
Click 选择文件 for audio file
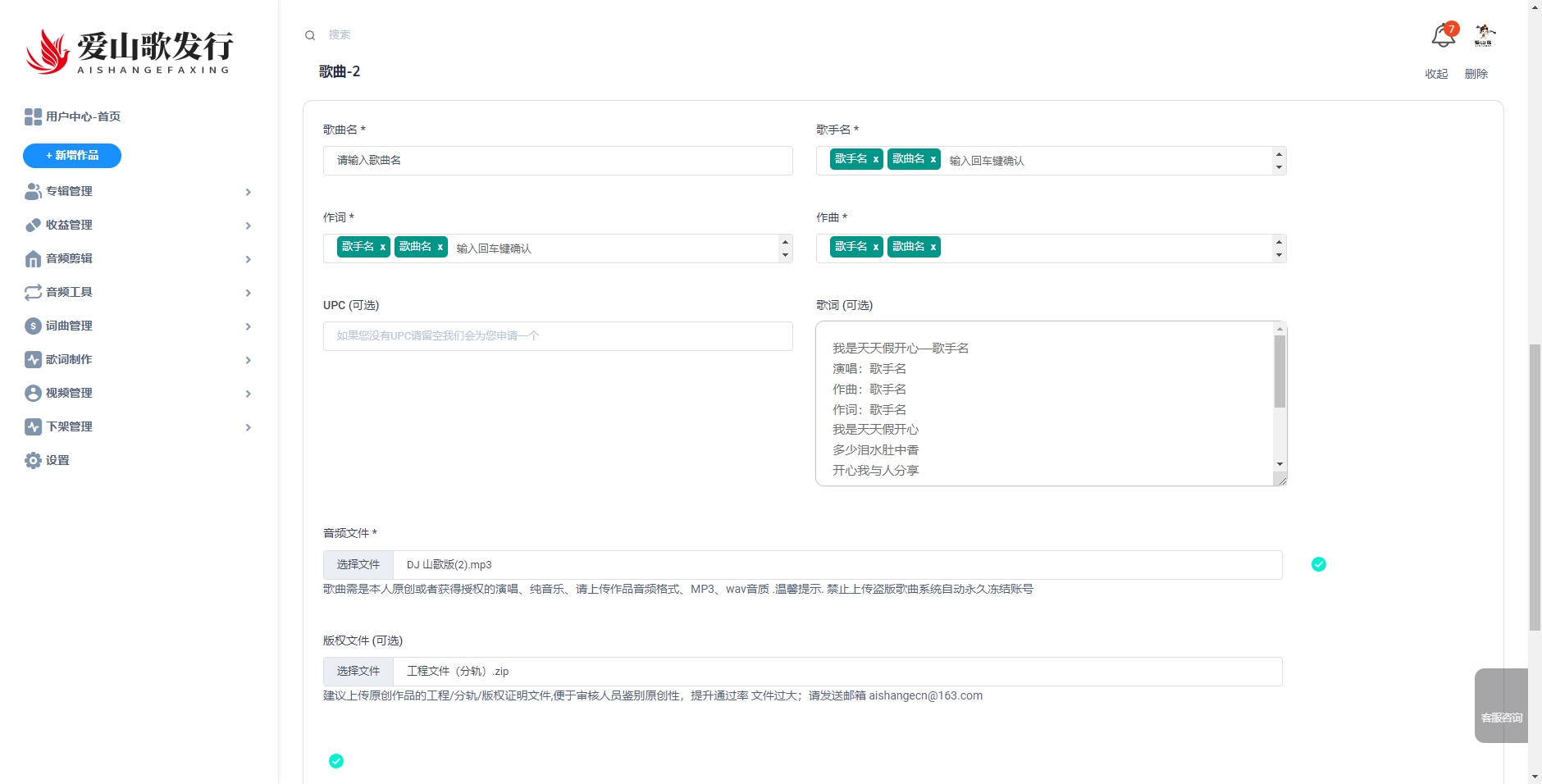tap(358, 565)
